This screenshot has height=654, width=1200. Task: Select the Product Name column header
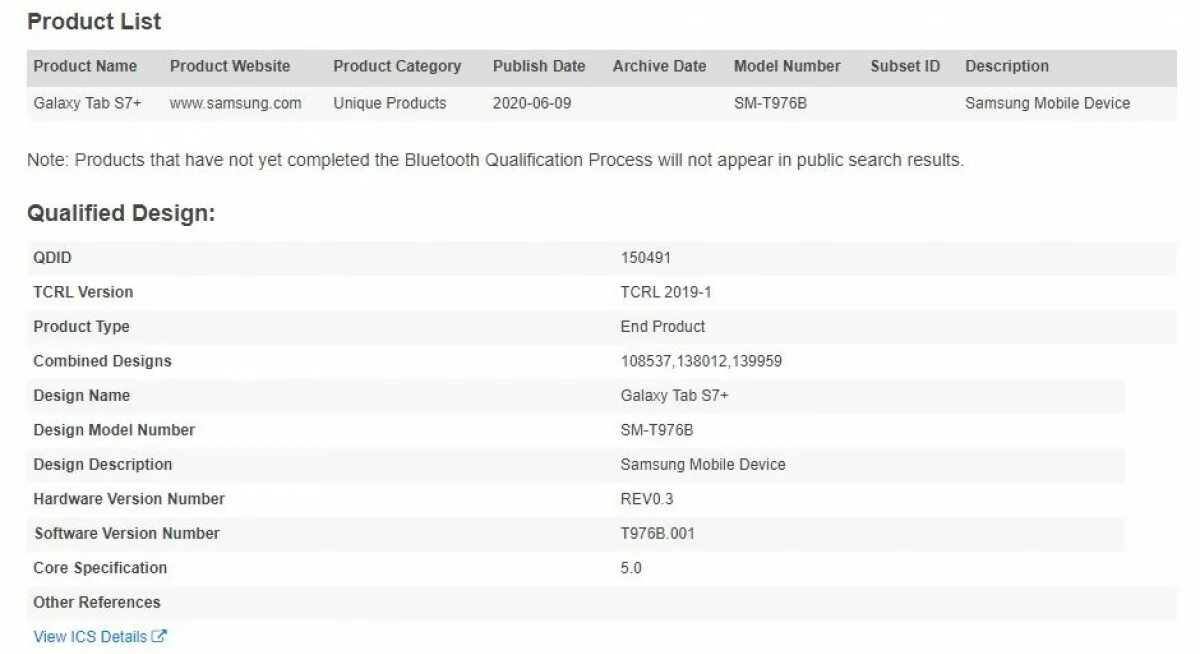click(x=85, y=66)
